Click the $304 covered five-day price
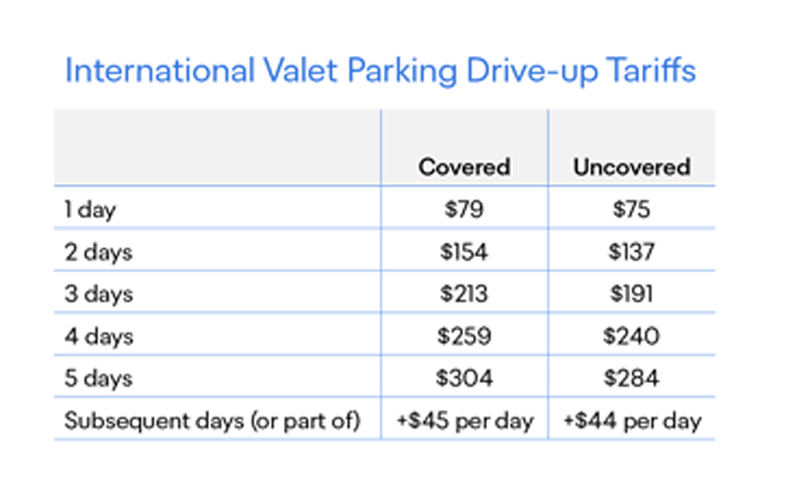 (464, 378)
